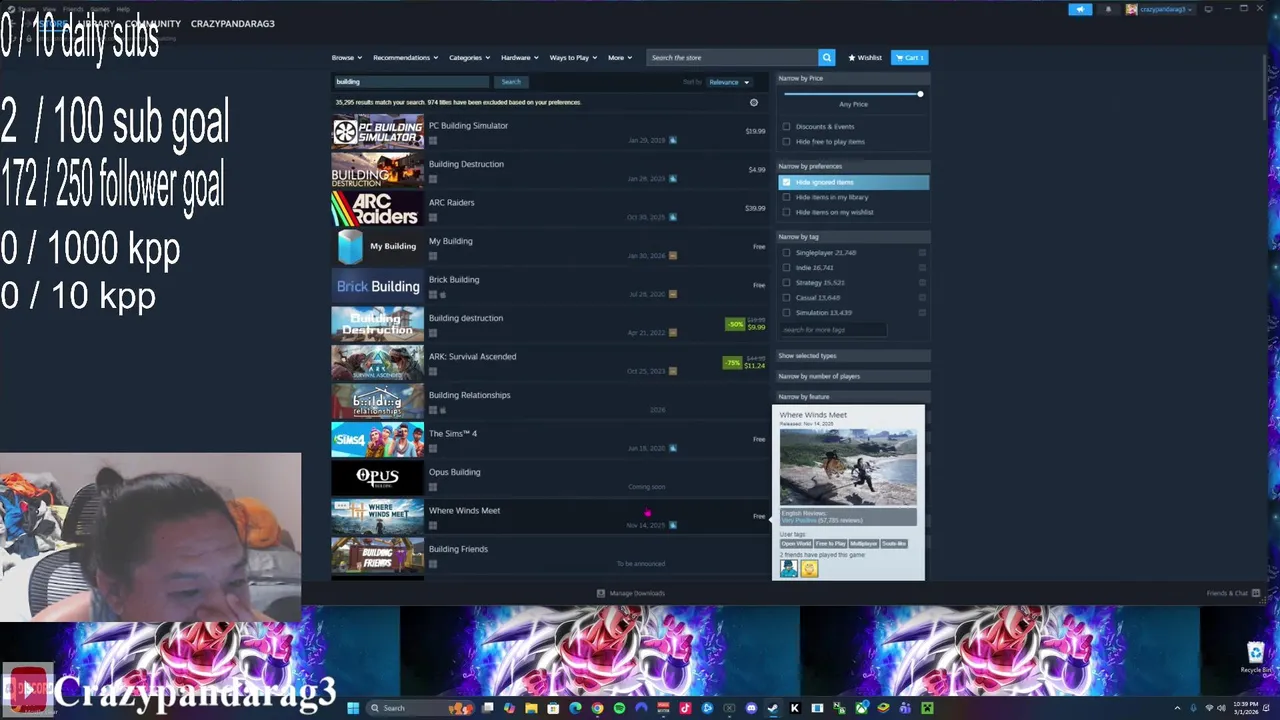The image size is (1280, 720).
Task: Click the announcements megaphone button
Action: coord(1080,9)
